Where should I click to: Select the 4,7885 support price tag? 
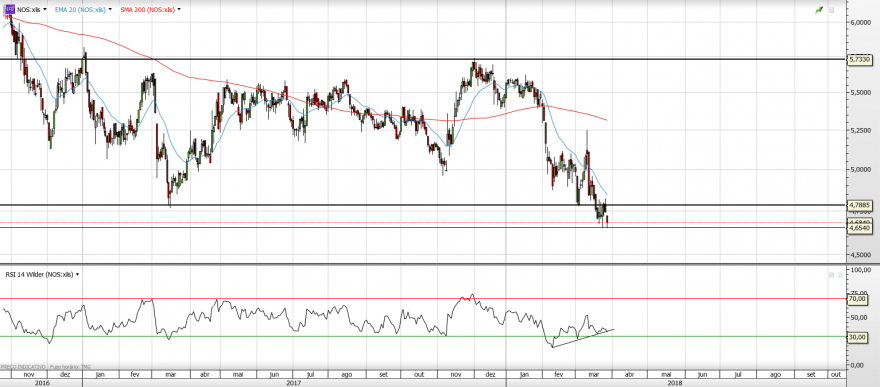tap(859, 205)
